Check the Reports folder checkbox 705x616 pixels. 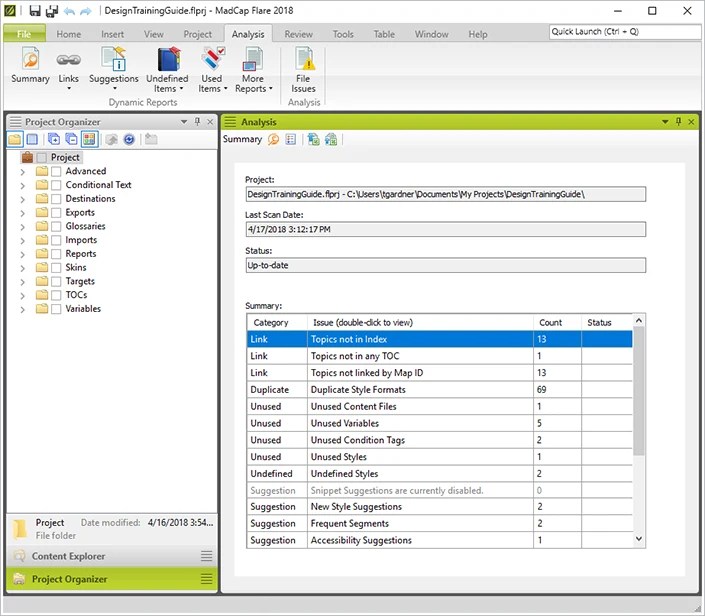point(56,254)
